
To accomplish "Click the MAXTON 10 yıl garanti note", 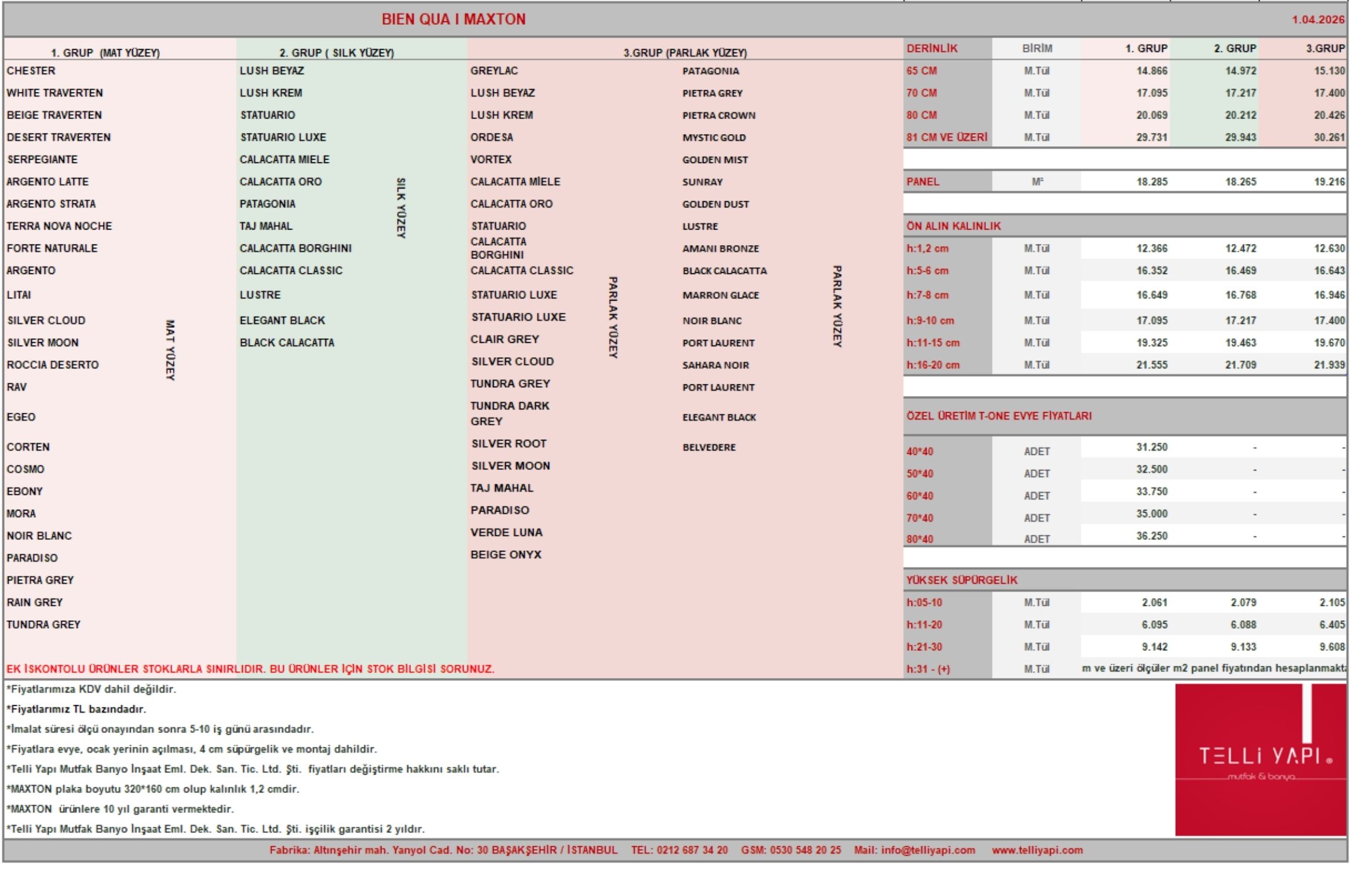I will click(x=120, y=809).
